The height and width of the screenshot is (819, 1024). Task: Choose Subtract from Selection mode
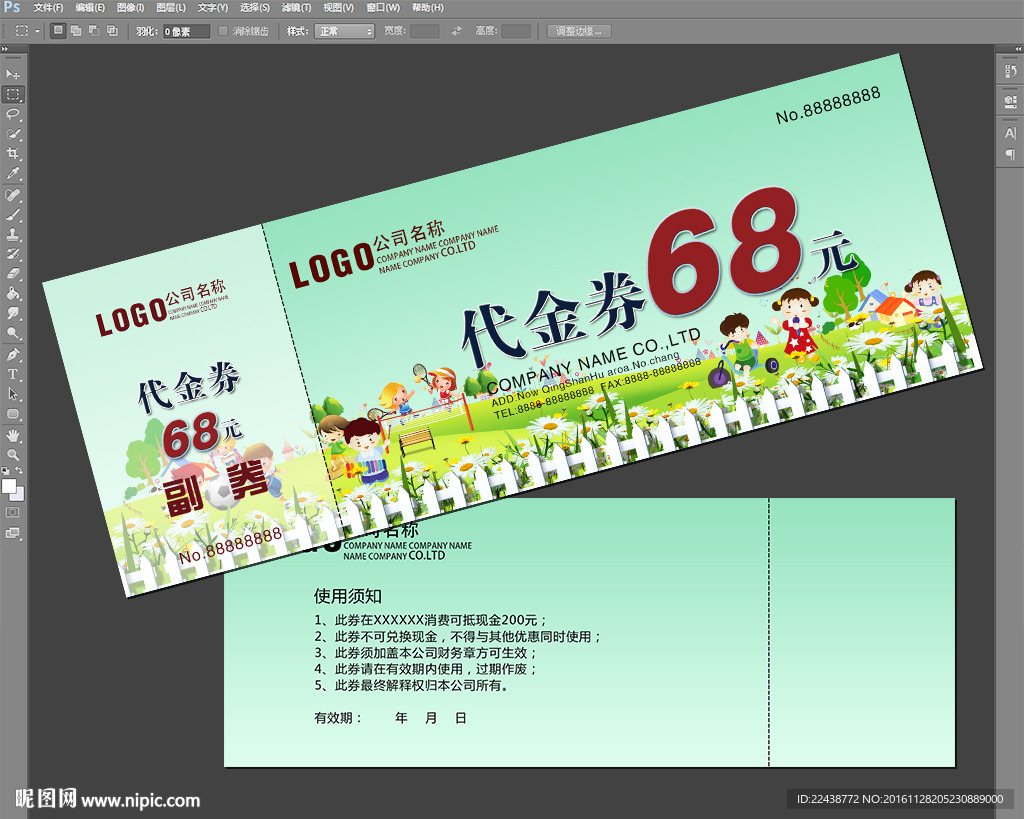tap(94, 31)
